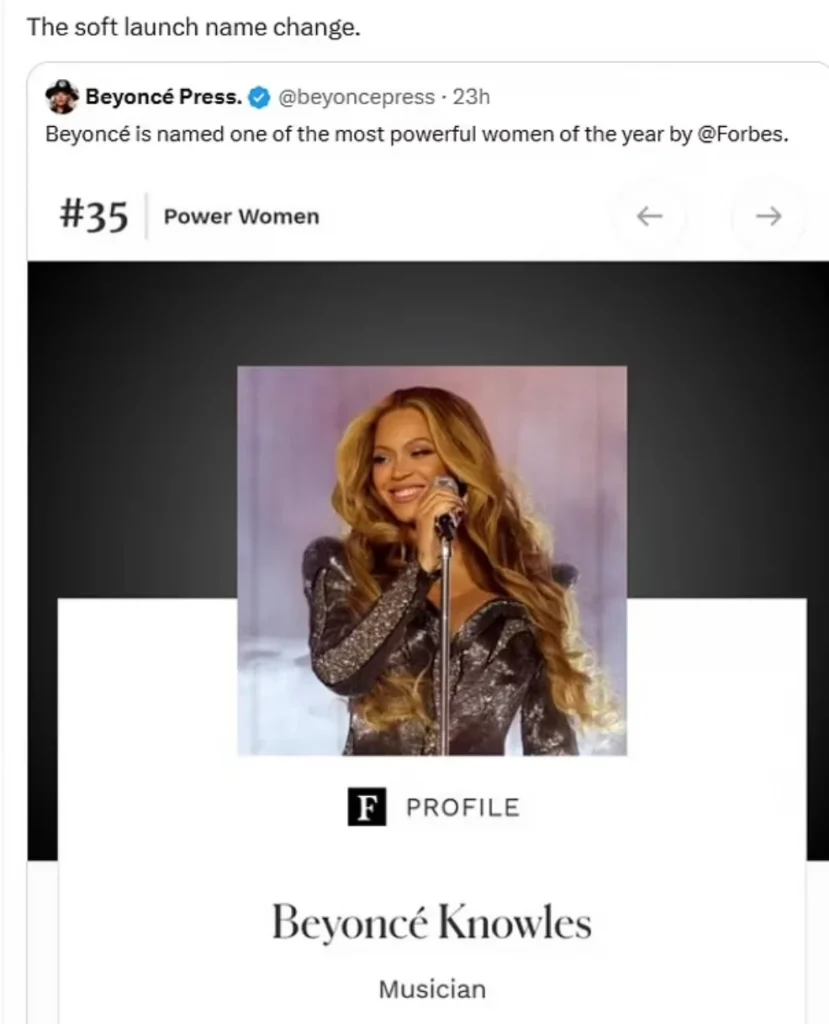
Task: Click the Forbes F logo icon
Action: click(366, 807)
